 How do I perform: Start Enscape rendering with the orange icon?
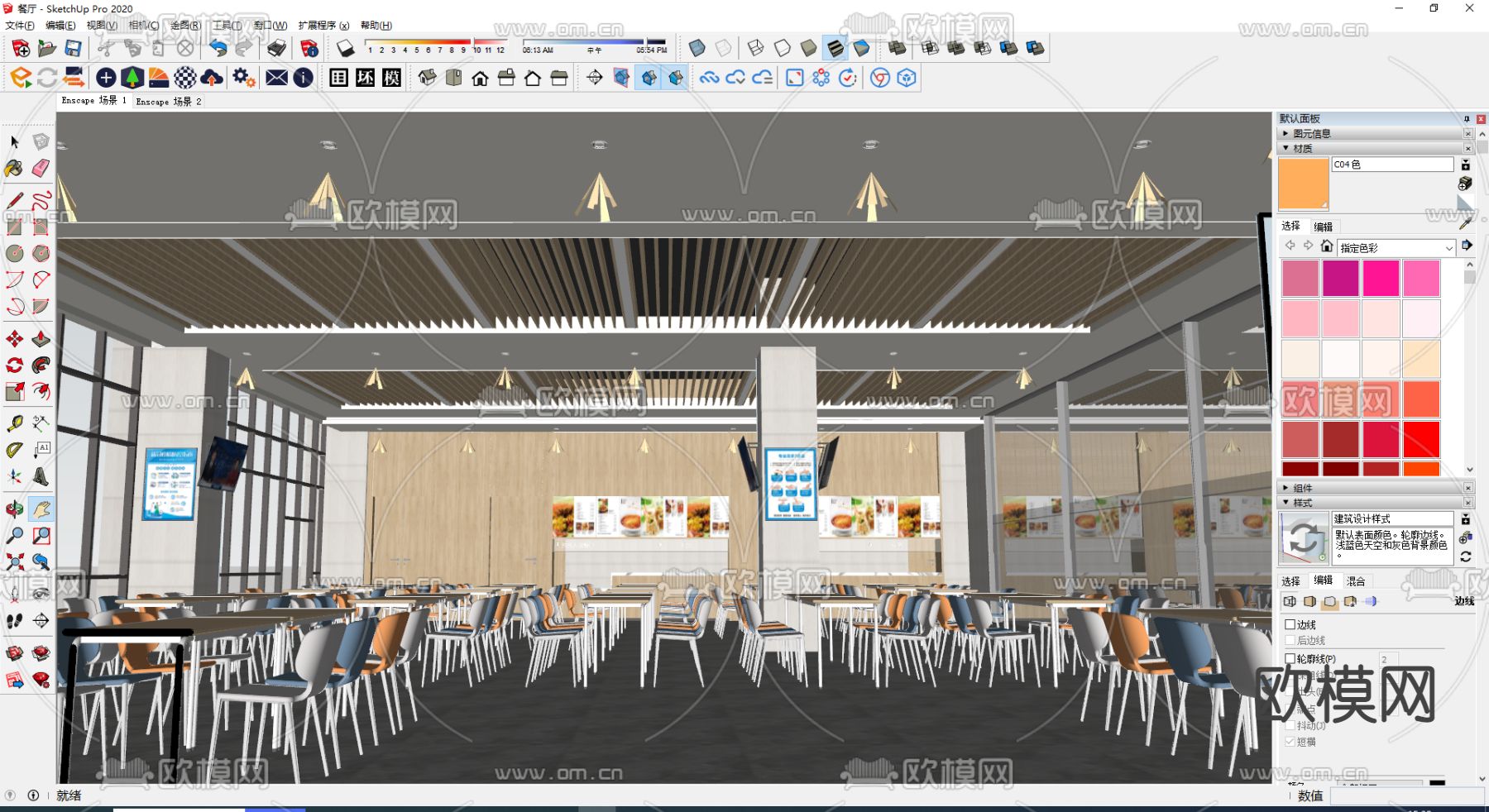click(x=21, y=78)
